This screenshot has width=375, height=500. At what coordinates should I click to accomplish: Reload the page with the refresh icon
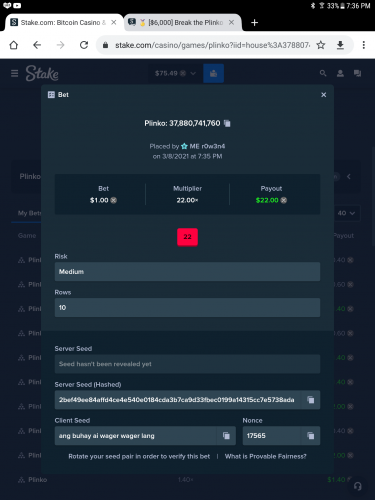point(84,45)
